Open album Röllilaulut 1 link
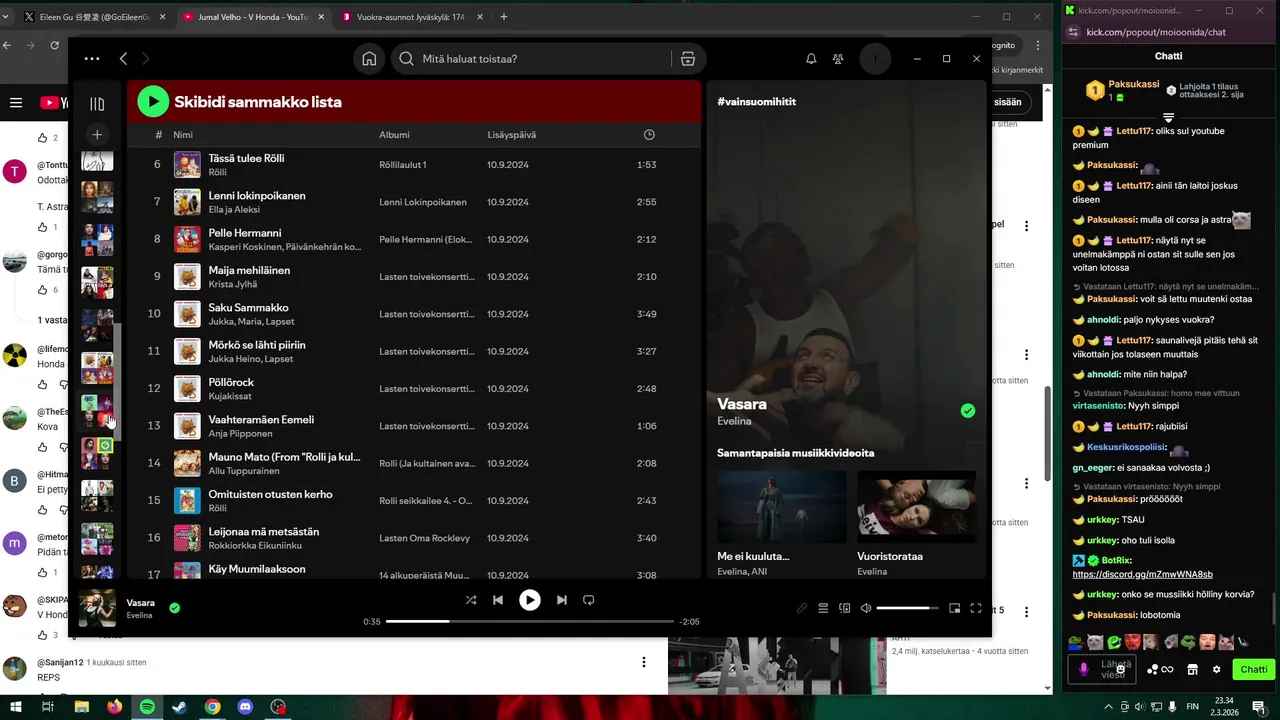 403,165
